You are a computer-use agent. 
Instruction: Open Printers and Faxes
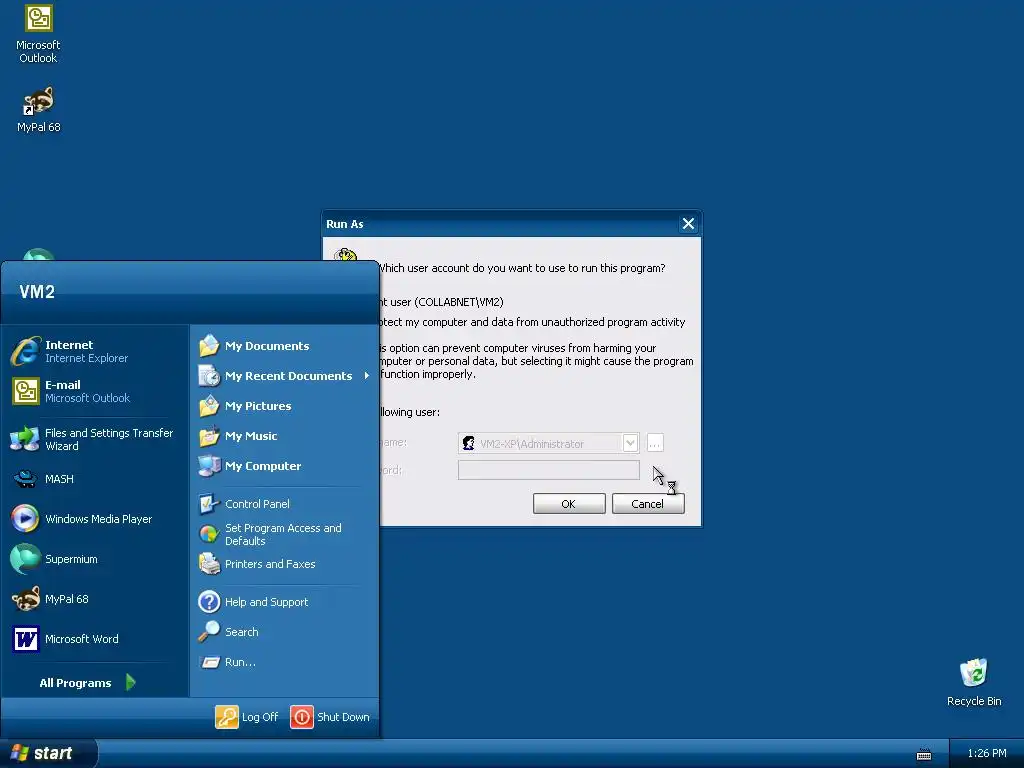tap(285, 564)
